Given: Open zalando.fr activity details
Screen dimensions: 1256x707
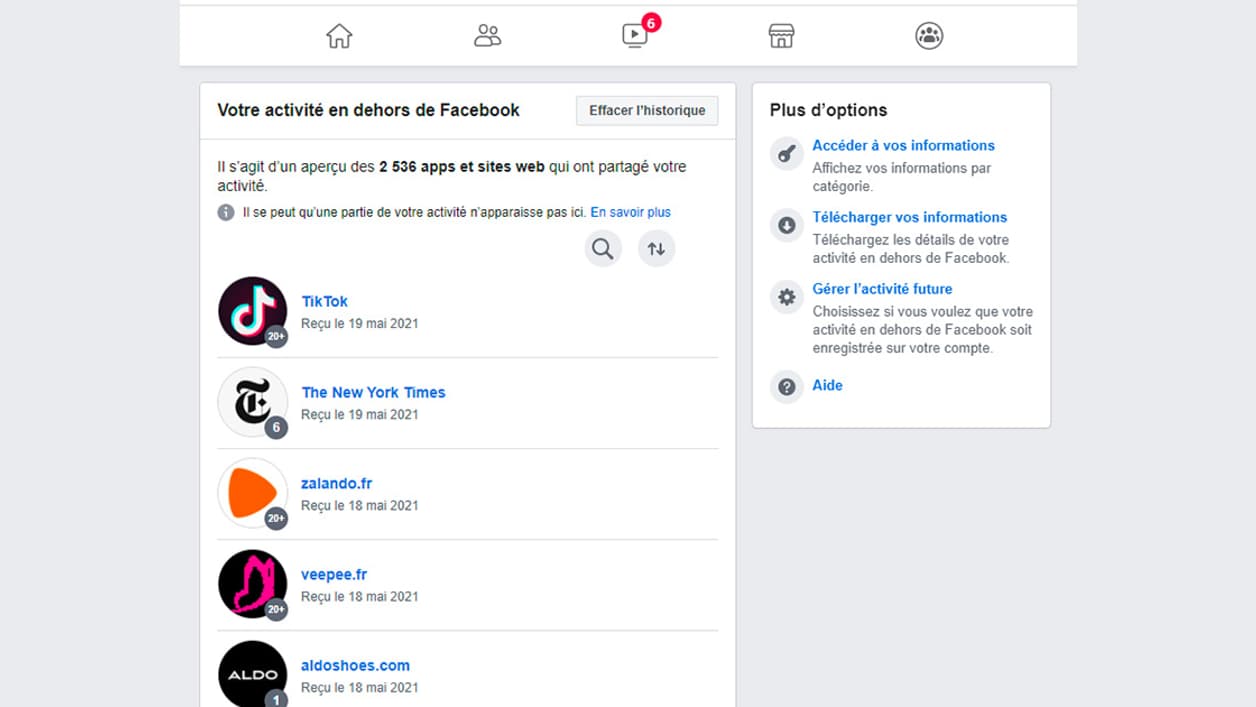Looking at the screenshot, I should (337, 483).
